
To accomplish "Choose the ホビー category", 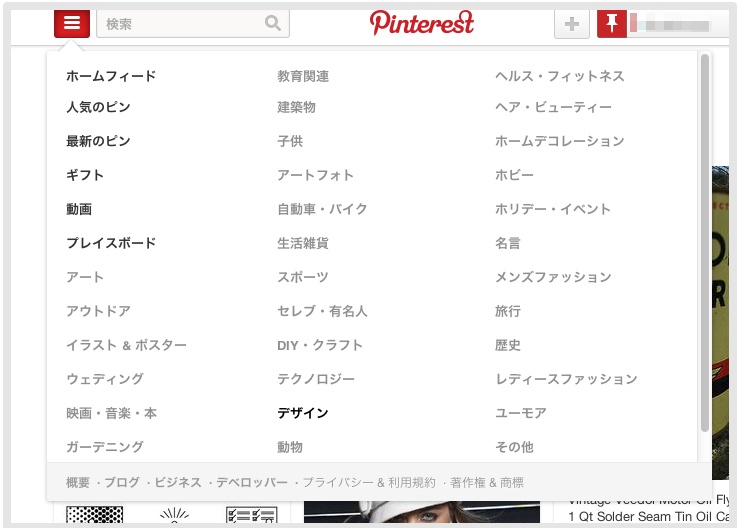I will 514,175.
